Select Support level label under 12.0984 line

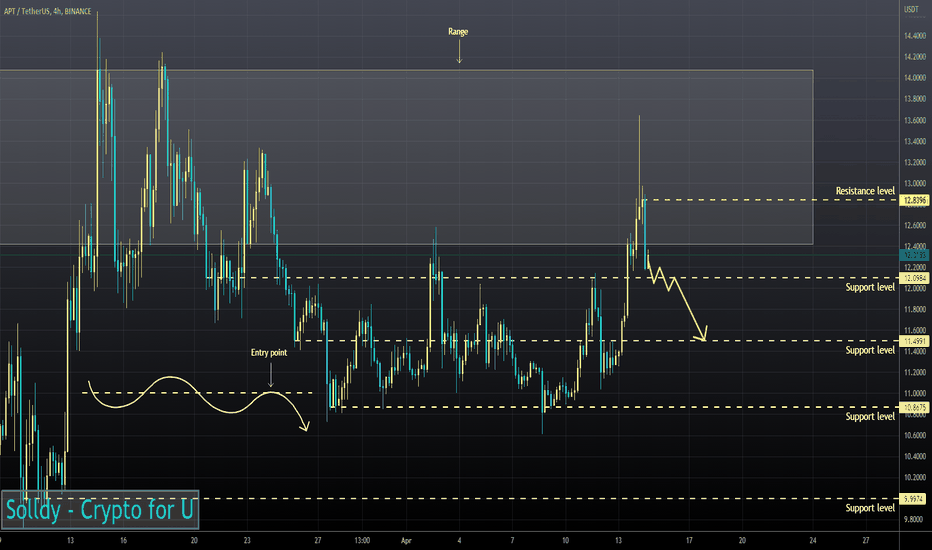[870, 287]
